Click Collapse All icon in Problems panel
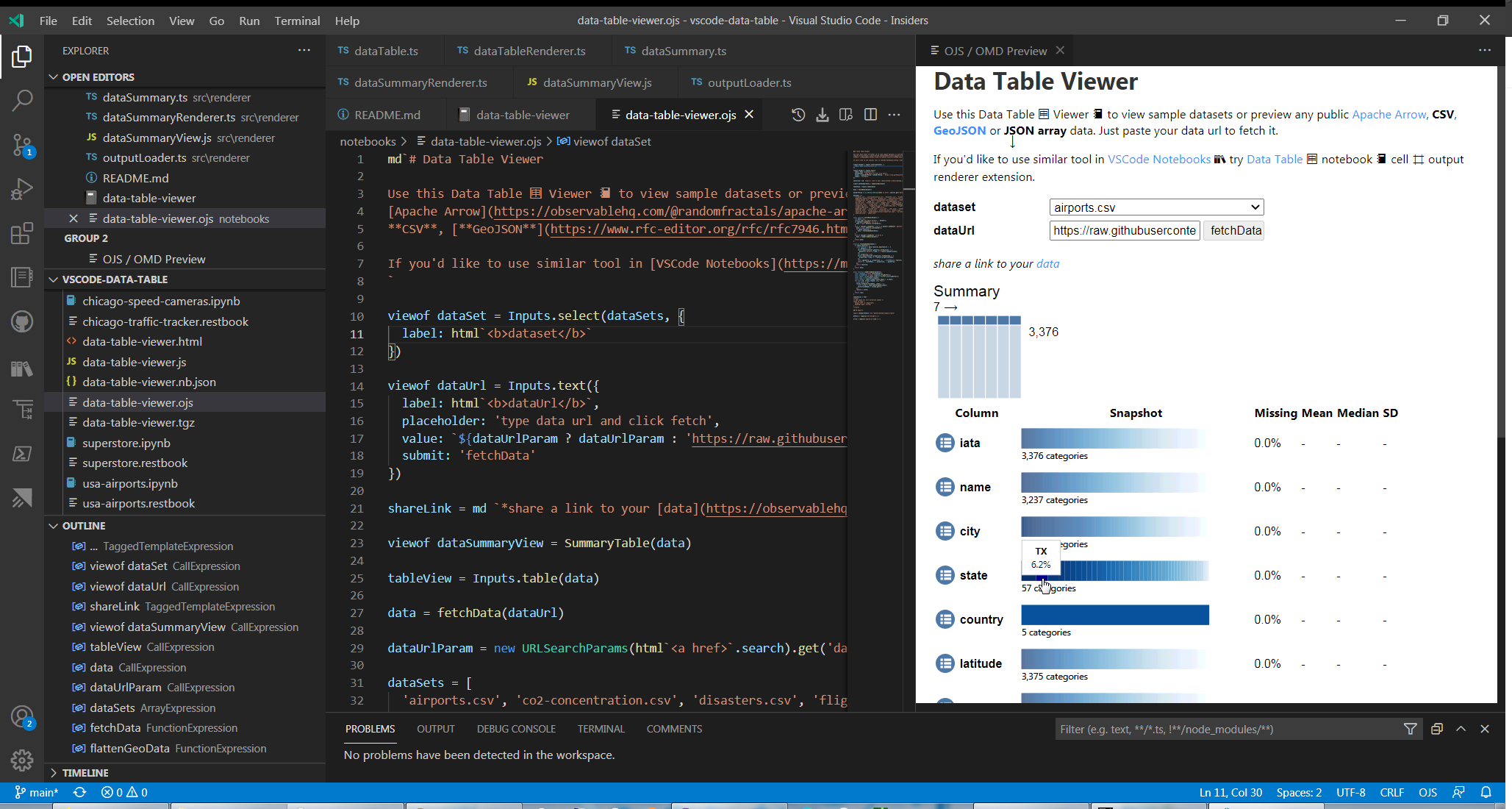1512x809 pixels. pos(1437,729)
